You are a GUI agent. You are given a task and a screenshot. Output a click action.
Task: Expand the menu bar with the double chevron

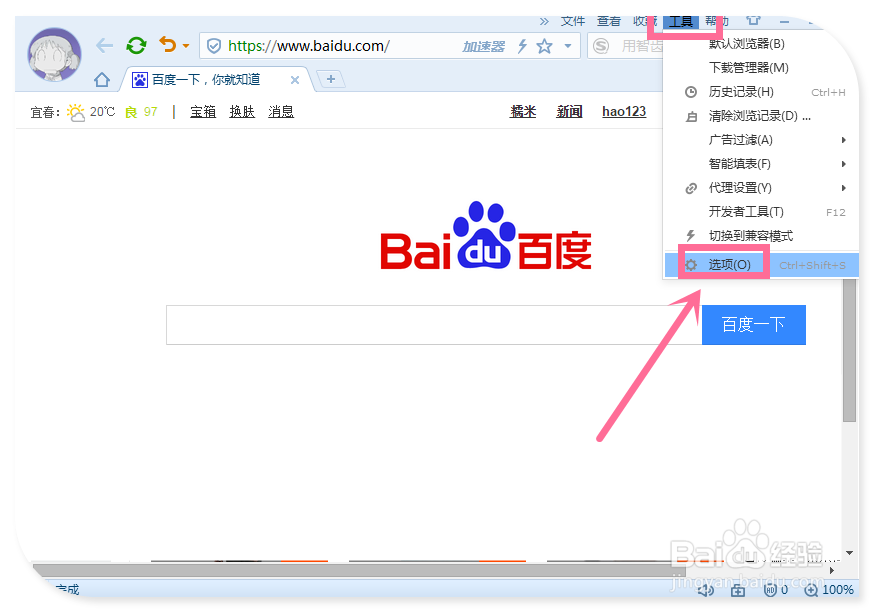pos(544,22)
